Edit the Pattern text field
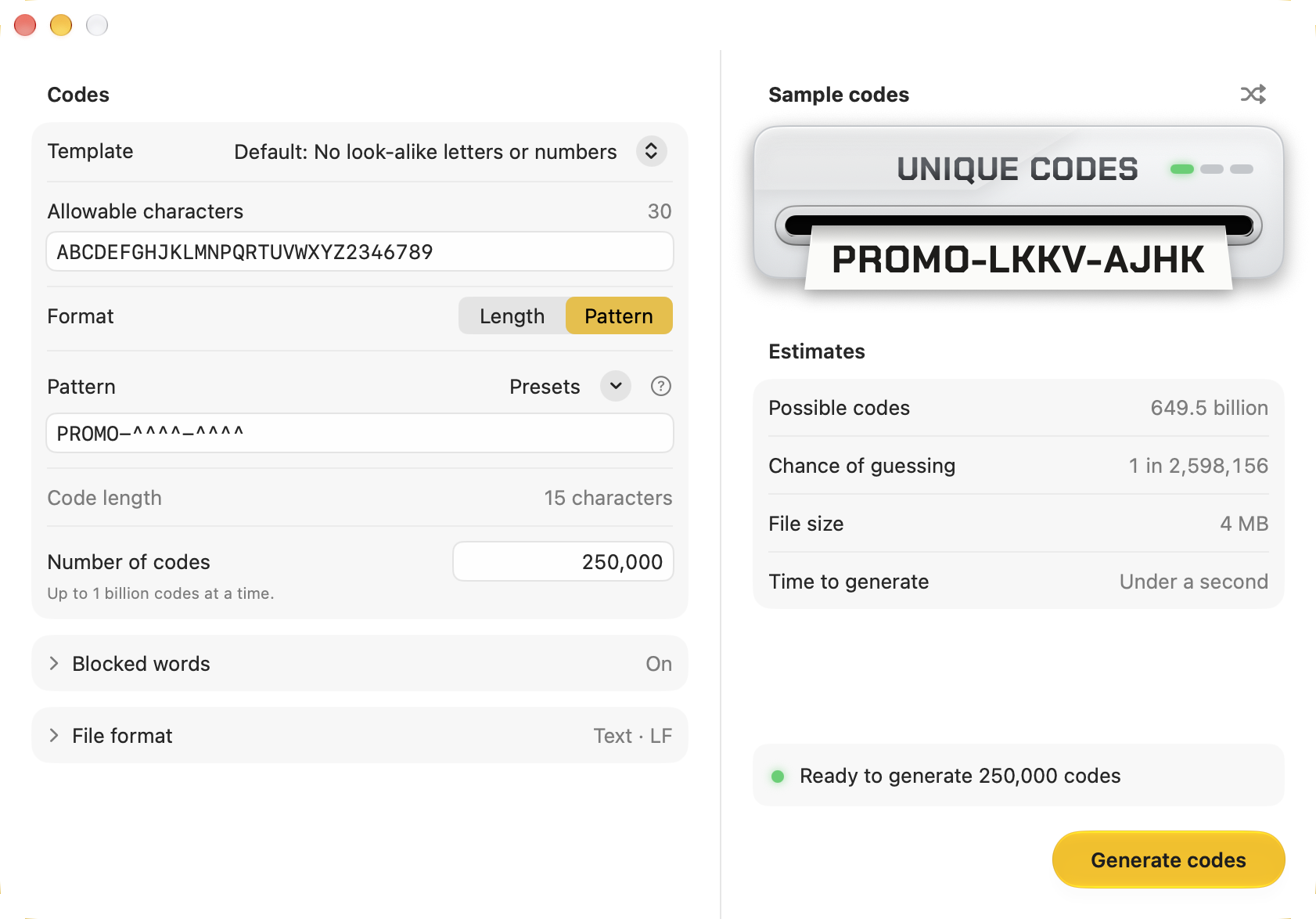Image resolution: width=1316 pixels, height=919 pixels. (x=360, y=433)
